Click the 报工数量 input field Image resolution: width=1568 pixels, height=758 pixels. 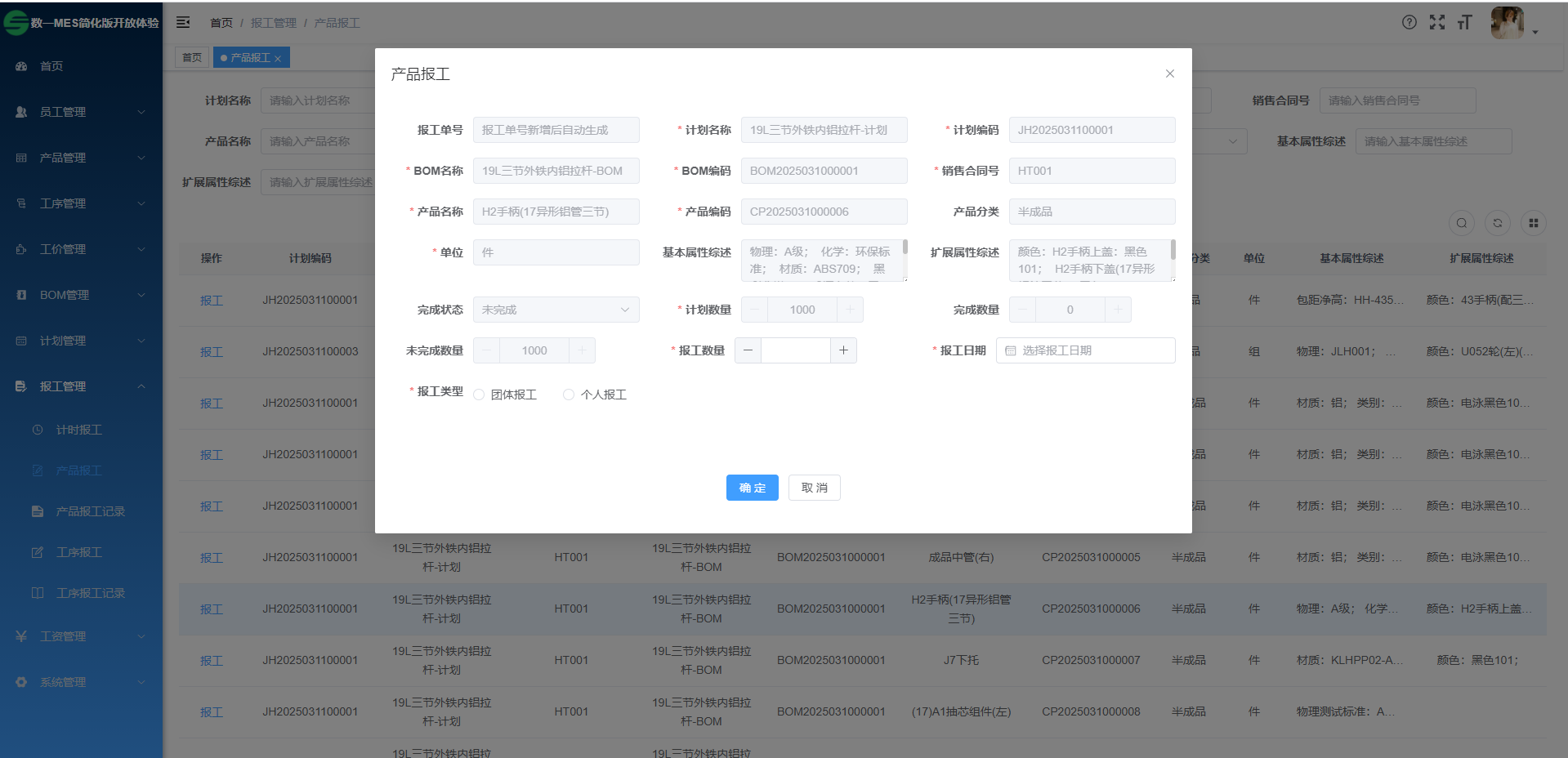pos(795,350)
